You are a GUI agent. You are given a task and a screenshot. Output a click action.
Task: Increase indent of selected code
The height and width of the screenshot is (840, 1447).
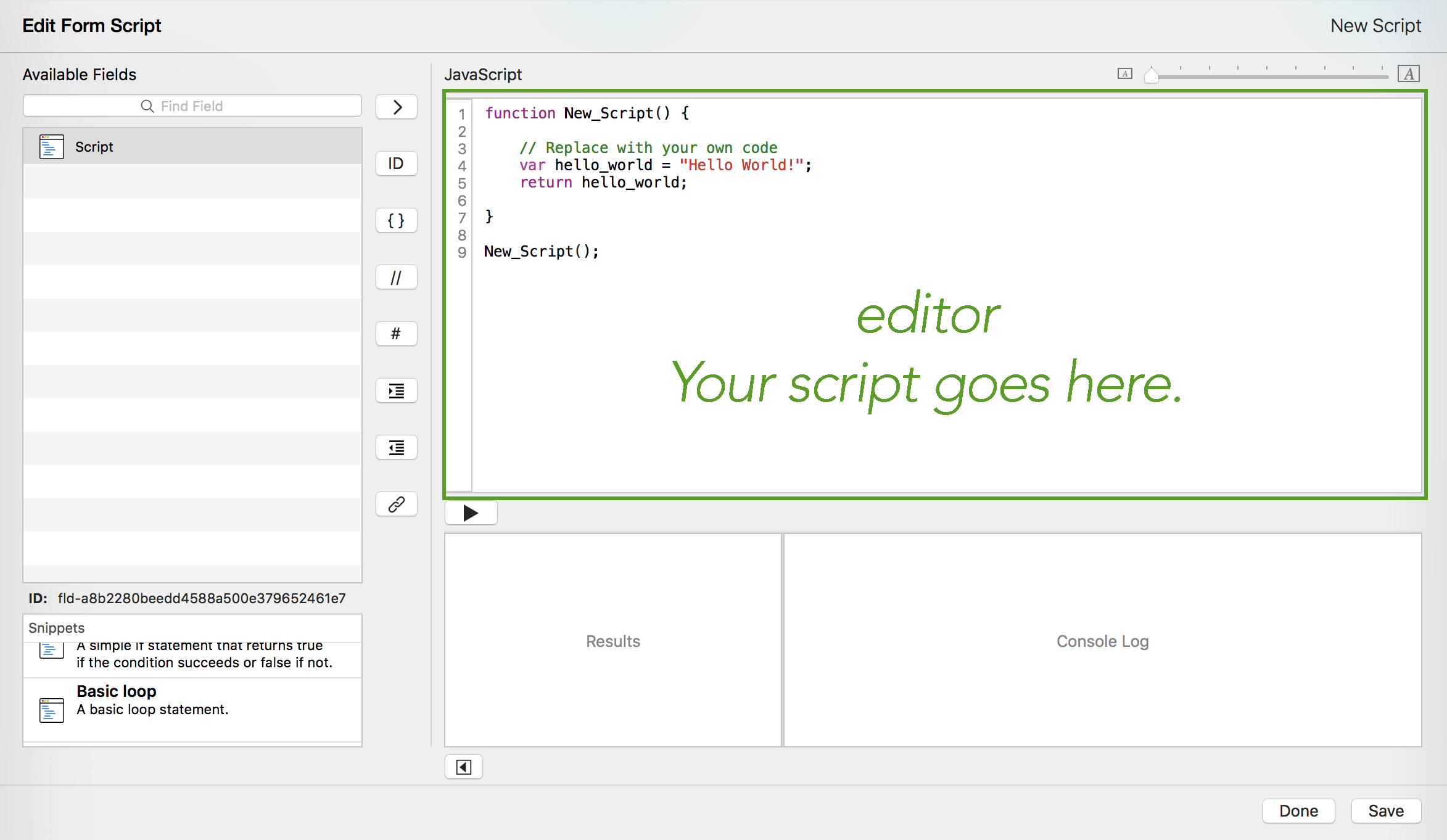point(396,390)
